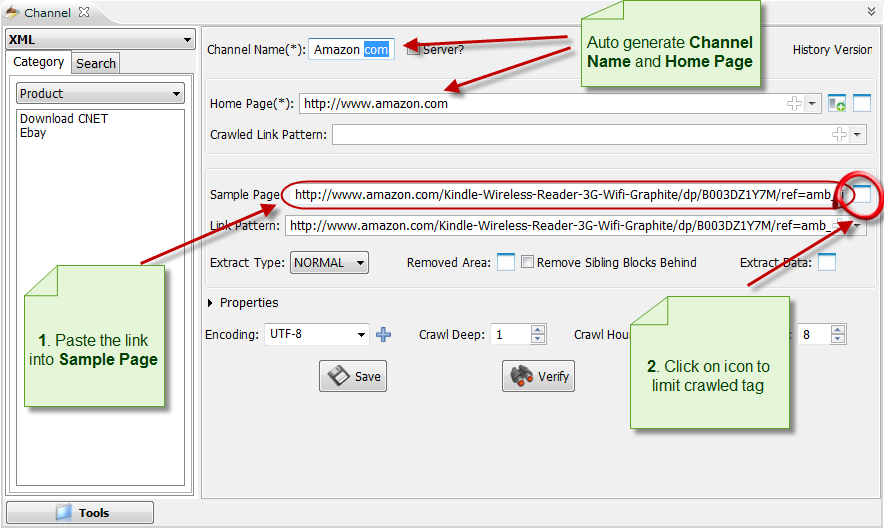Select the Category tab

39,62
